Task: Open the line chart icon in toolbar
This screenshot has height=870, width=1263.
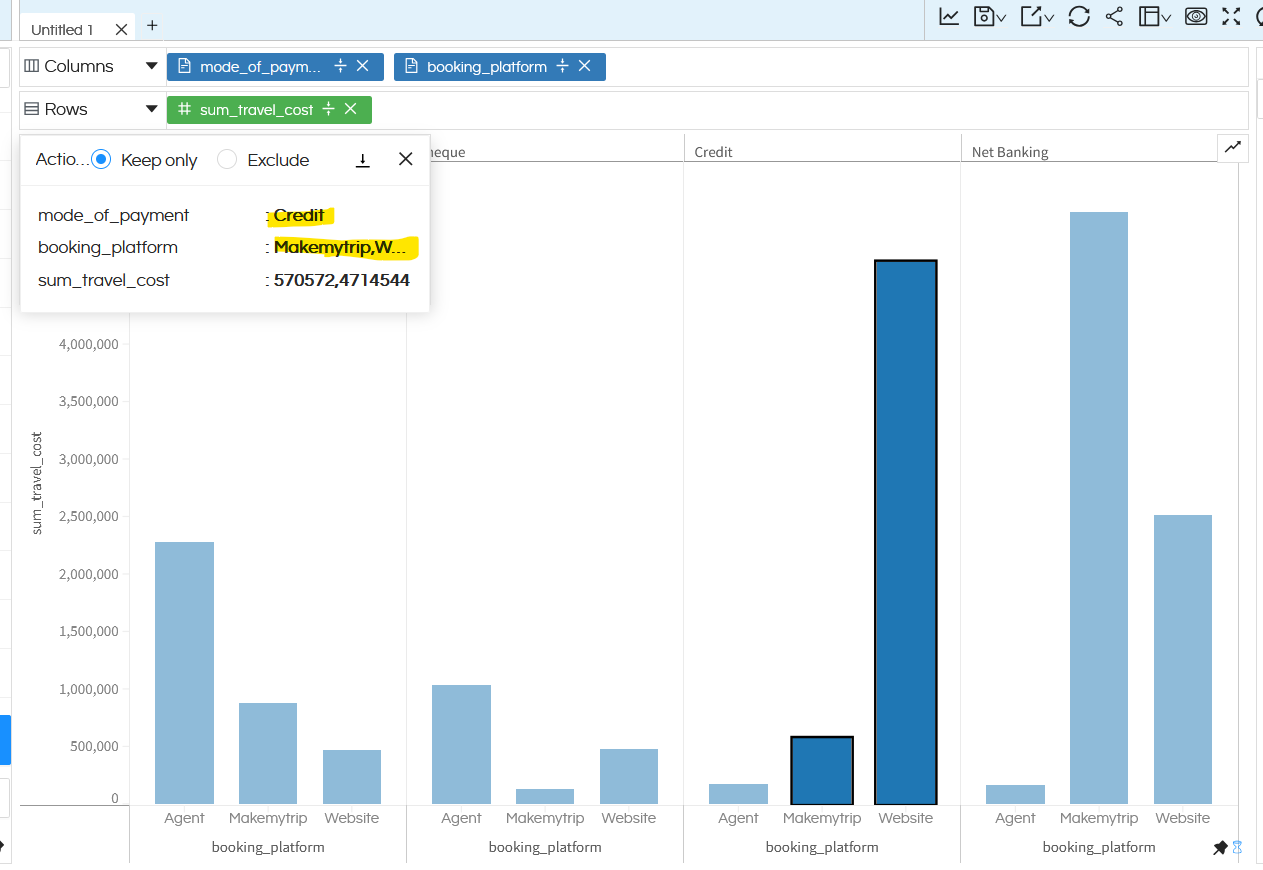Action: coord(949,16)
